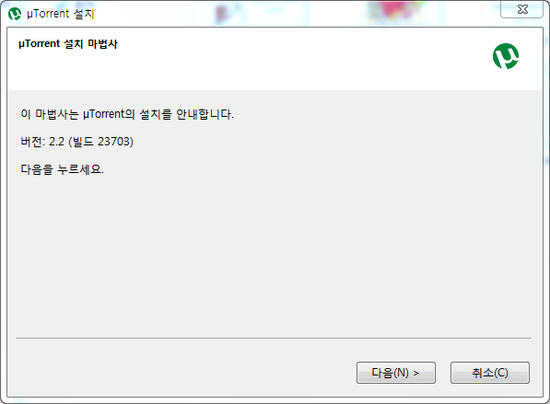Click the build number 23703

tap(114, 142)
